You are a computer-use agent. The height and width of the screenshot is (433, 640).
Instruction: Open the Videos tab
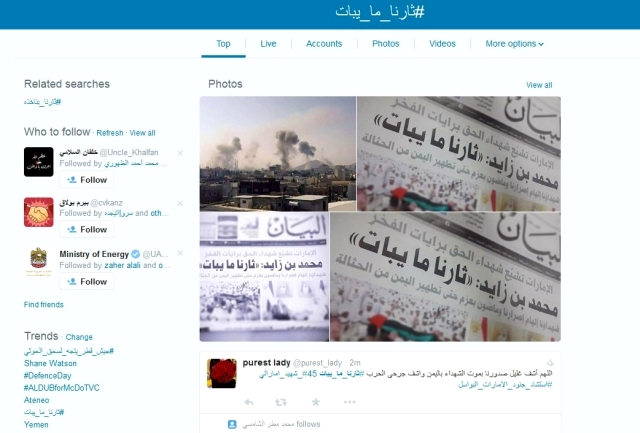(442, 44)
